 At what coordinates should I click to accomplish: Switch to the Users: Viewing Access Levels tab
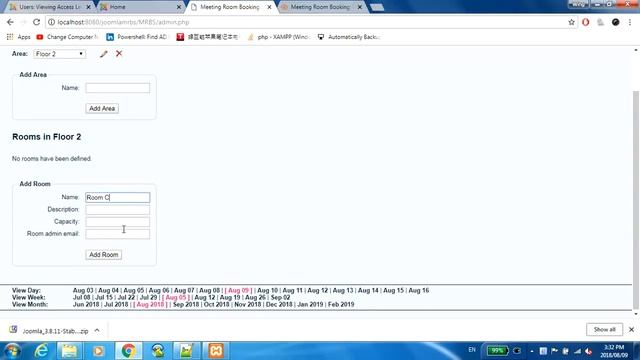pos(50,7)
